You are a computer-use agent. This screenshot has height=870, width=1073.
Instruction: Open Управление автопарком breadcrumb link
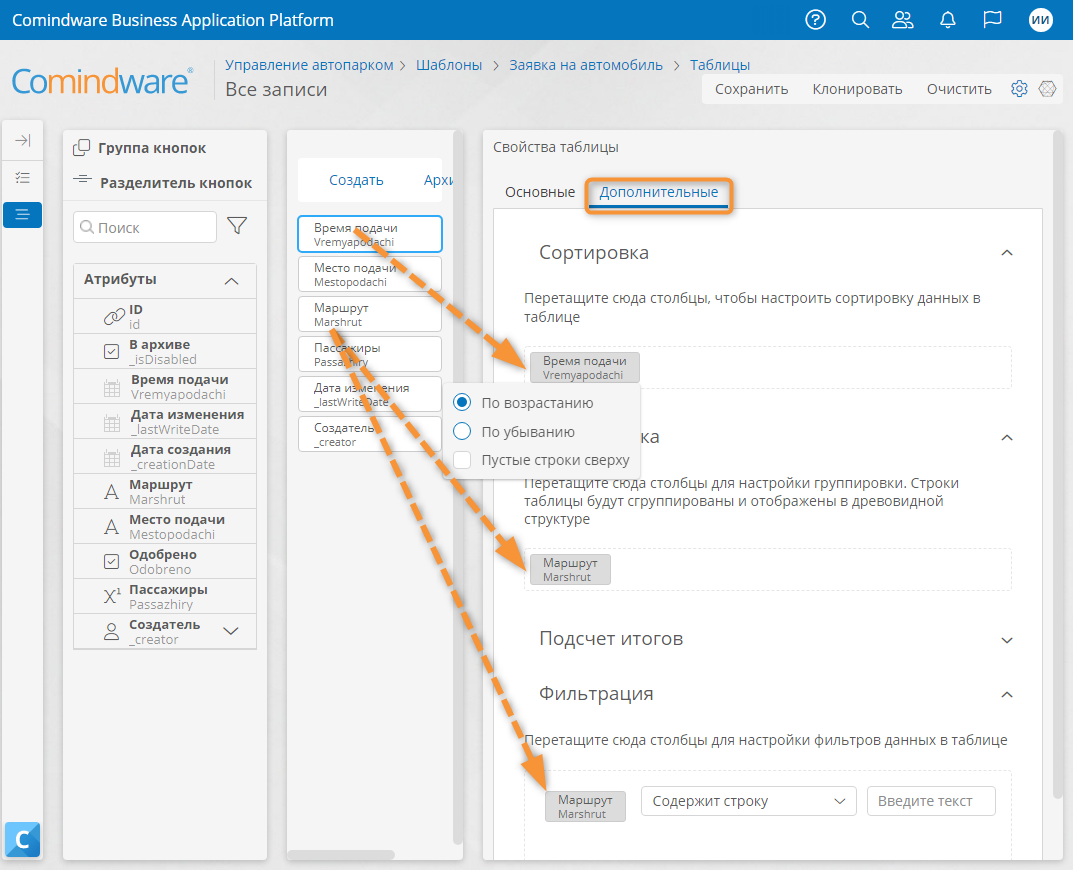point(309,65)
